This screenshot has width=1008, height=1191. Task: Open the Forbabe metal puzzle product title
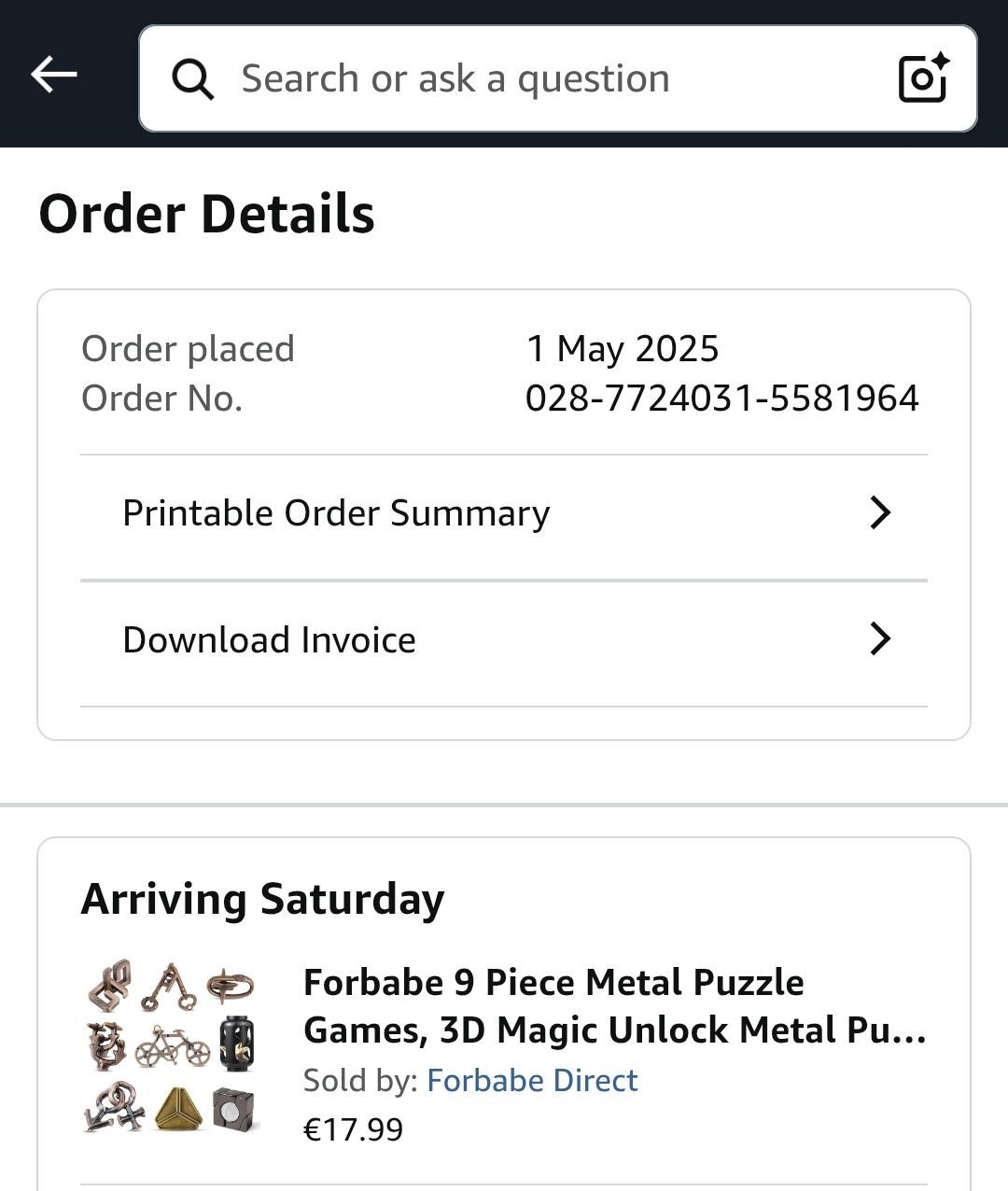click(x=614, y=1006)
